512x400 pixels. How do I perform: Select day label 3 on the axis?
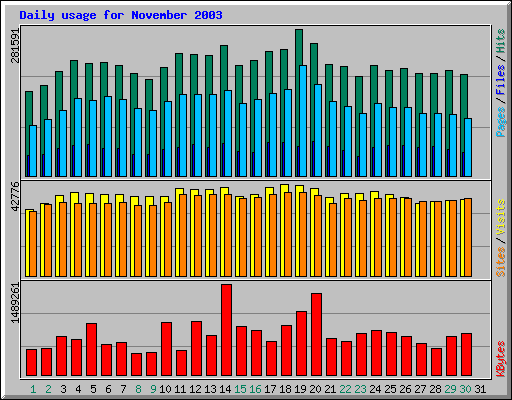click(x=63, y=389)
